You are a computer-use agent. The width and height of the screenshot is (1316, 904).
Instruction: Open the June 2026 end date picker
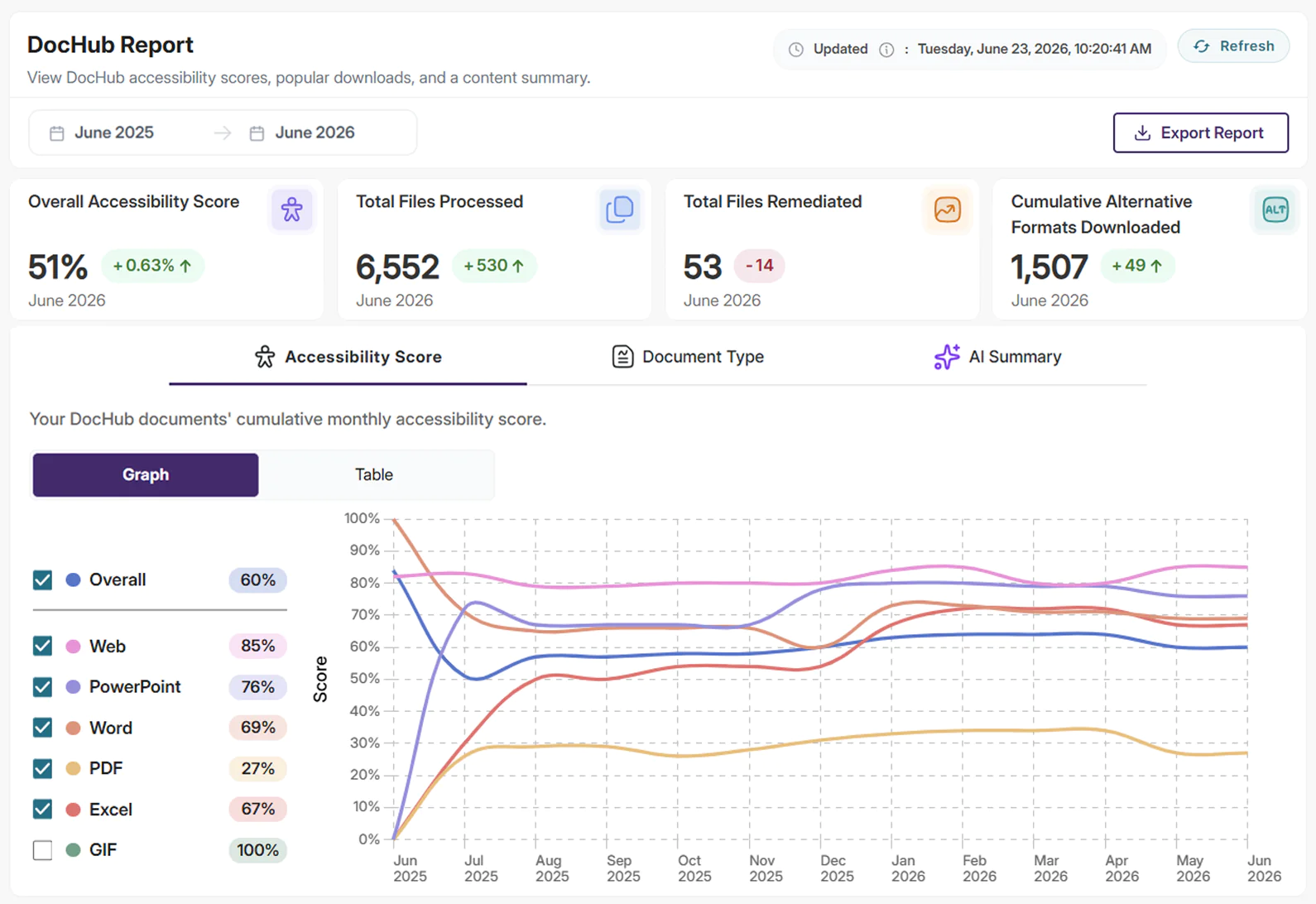pos(315,132)
